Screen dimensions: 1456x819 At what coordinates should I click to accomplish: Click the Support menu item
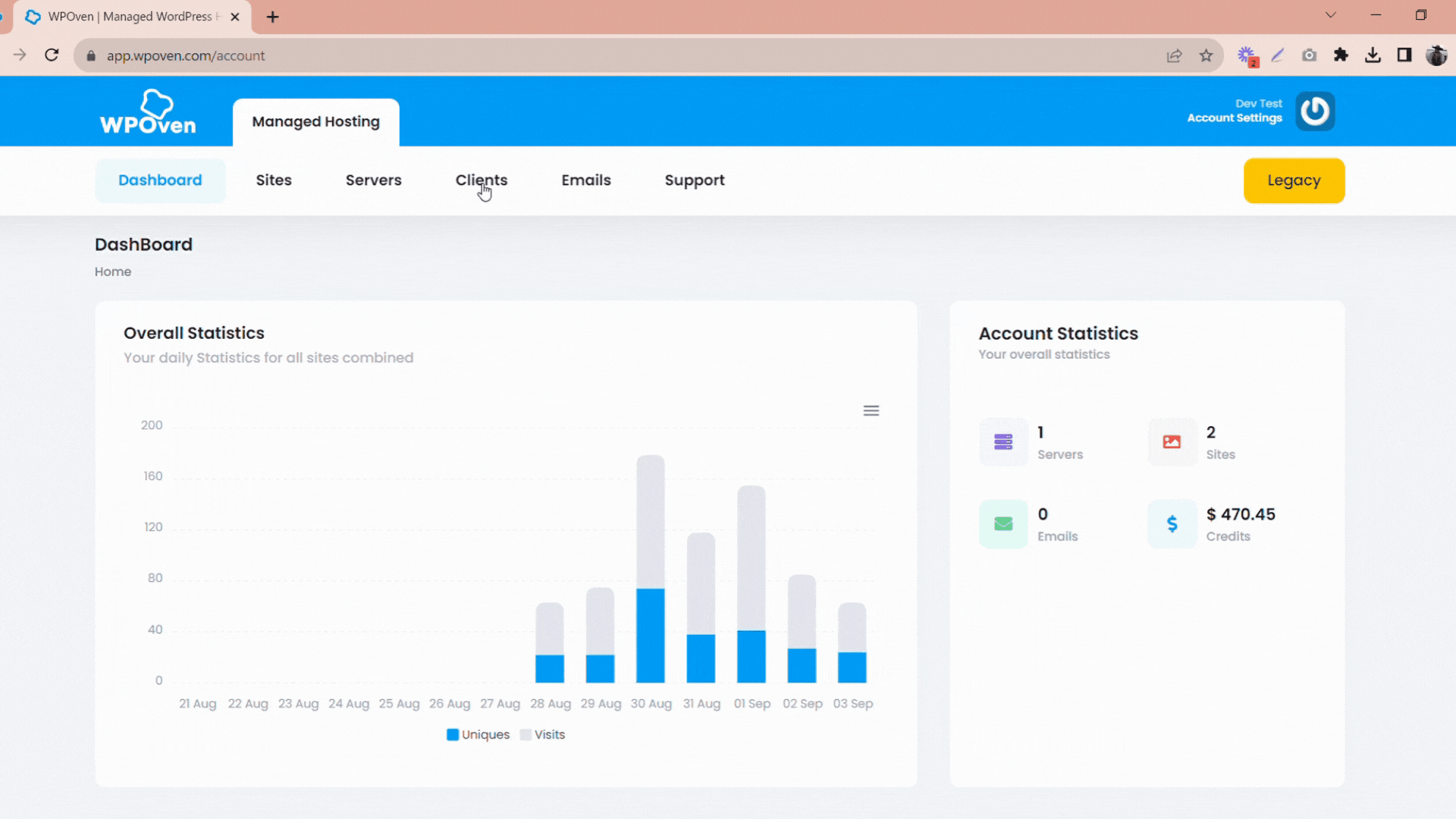click(x=695, y=180)
